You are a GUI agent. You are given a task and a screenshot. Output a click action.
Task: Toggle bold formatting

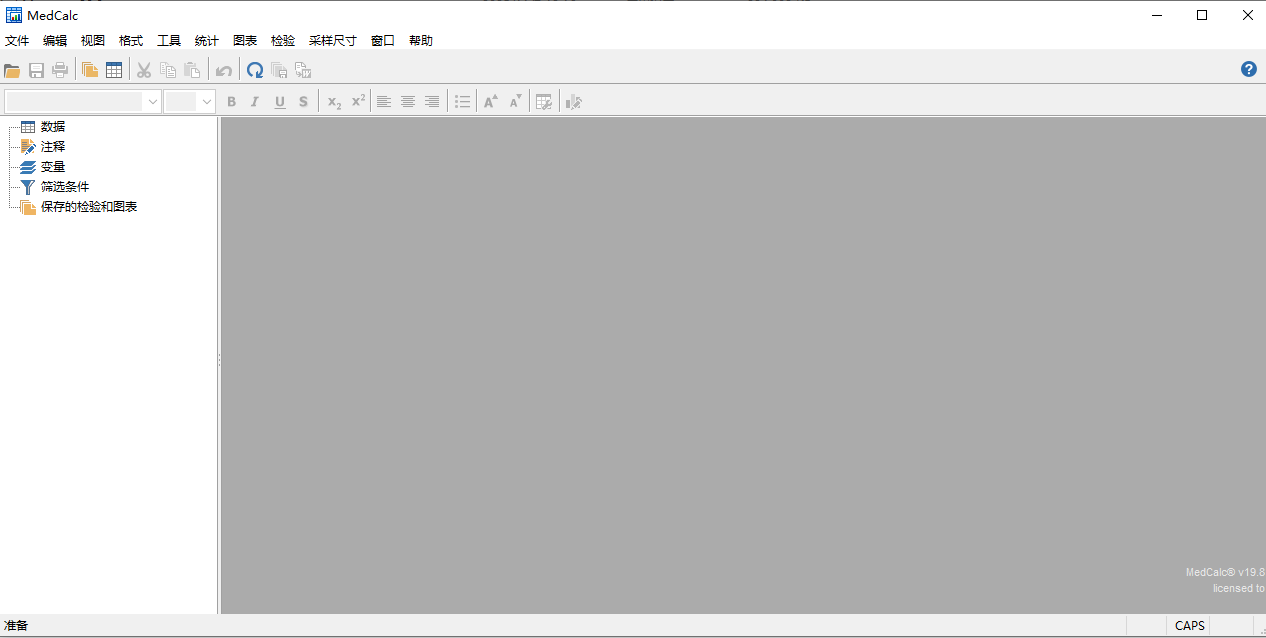coord(232,101)
